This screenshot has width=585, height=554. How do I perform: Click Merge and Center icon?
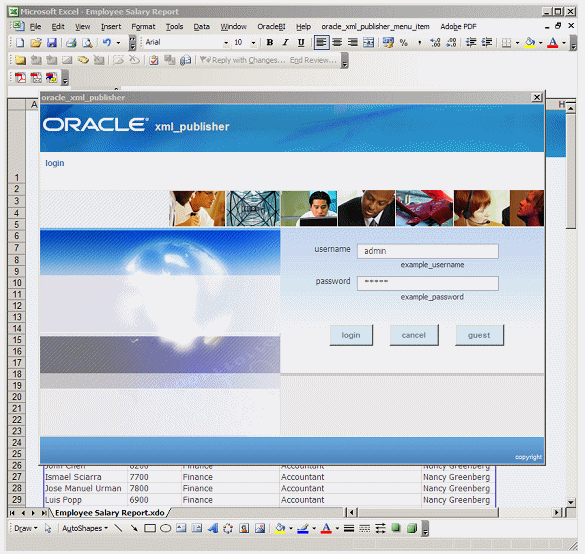pos(369,43)
